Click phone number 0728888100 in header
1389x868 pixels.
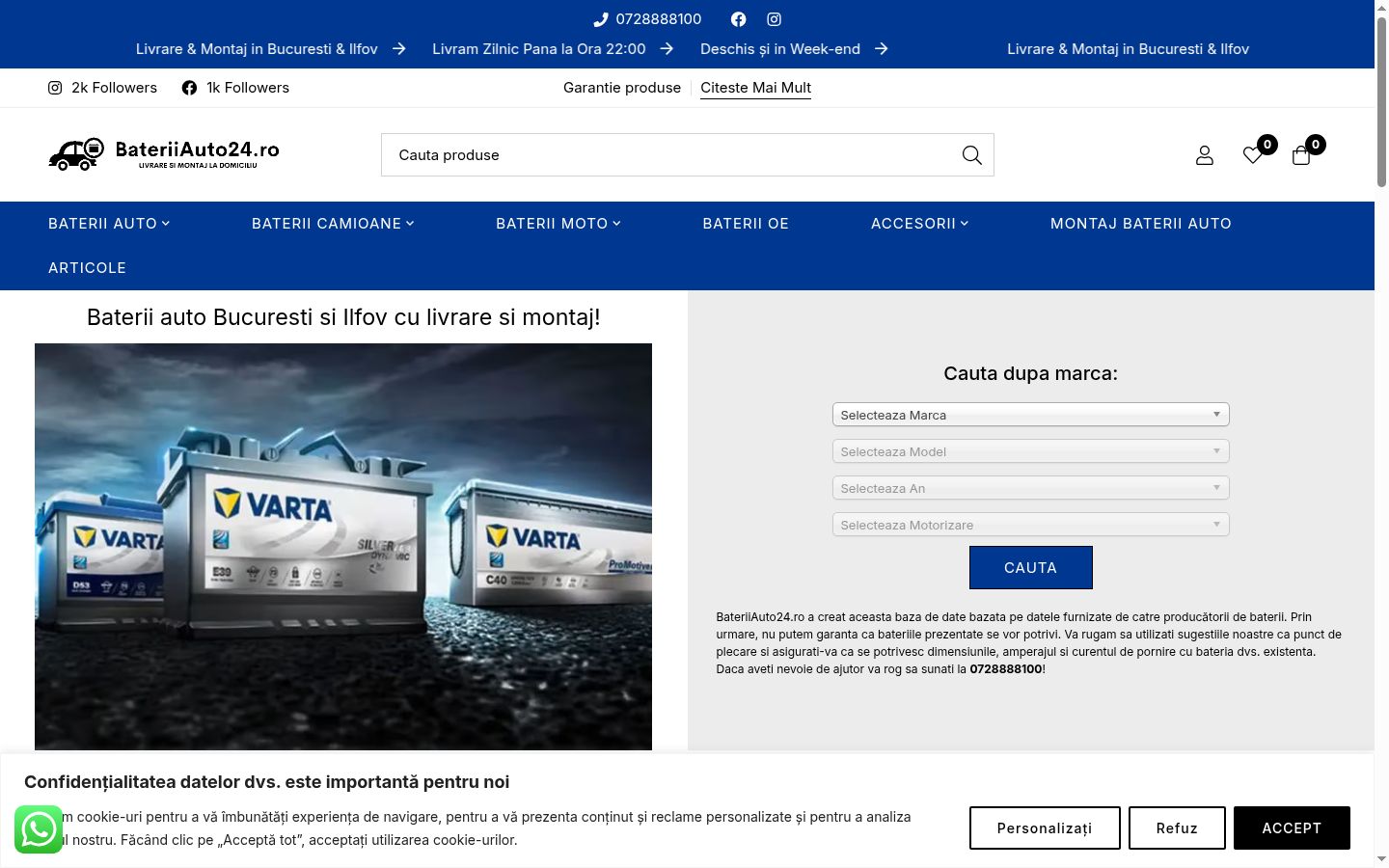659,19
